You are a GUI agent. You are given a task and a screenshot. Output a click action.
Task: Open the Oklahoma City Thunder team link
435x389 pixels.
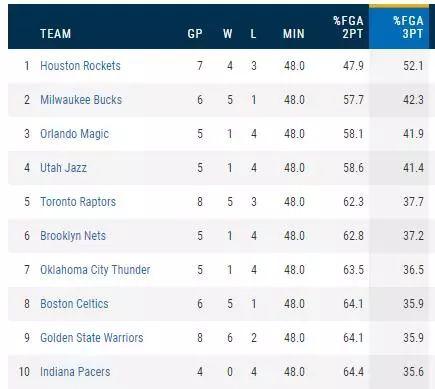coord(95,270)
